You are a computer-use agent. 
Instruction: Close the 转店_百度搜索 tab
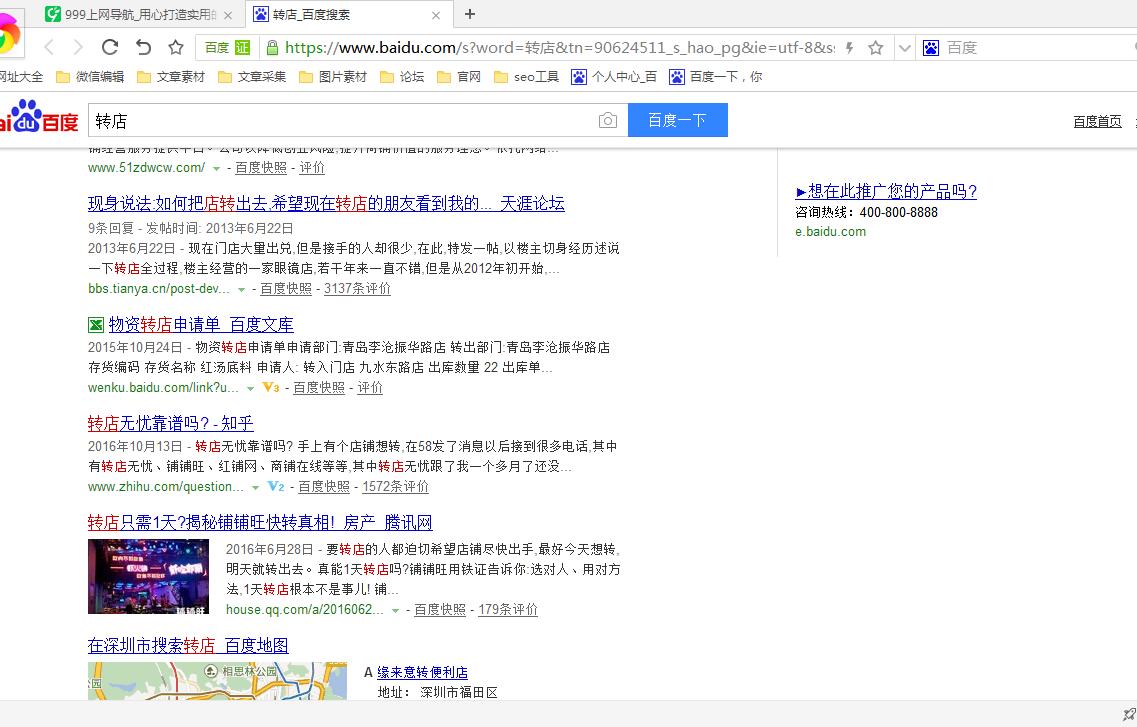436,15
